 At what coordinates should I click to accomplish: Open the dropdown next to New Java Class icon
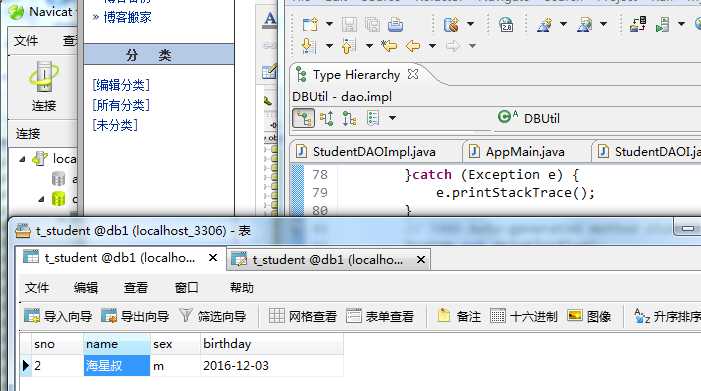(563, 24)
